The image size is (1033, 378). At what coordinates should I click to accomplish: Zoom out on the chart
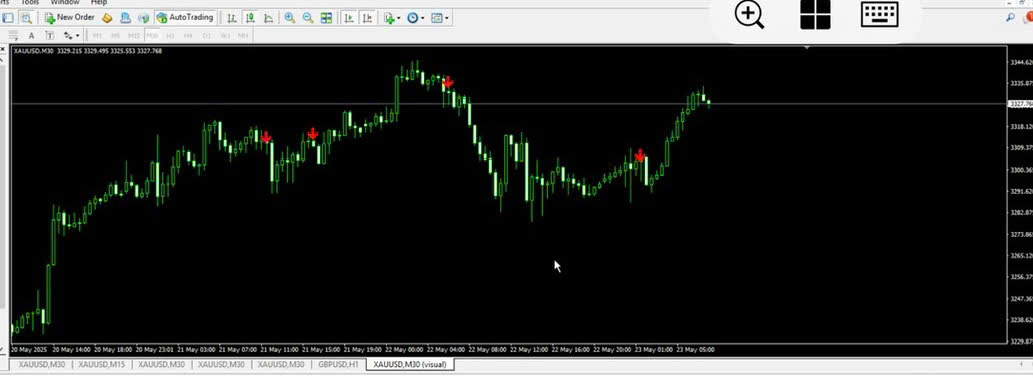tap(308, 18)
